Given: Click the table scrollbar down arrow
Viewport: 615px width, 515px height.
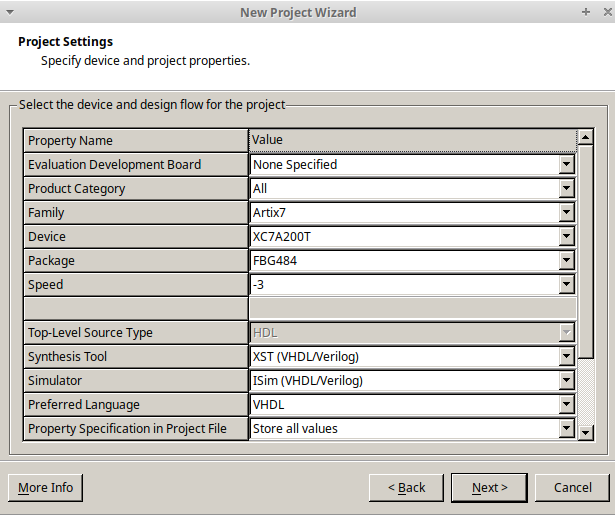Looking at the screenshot, I should click(586, 432).
